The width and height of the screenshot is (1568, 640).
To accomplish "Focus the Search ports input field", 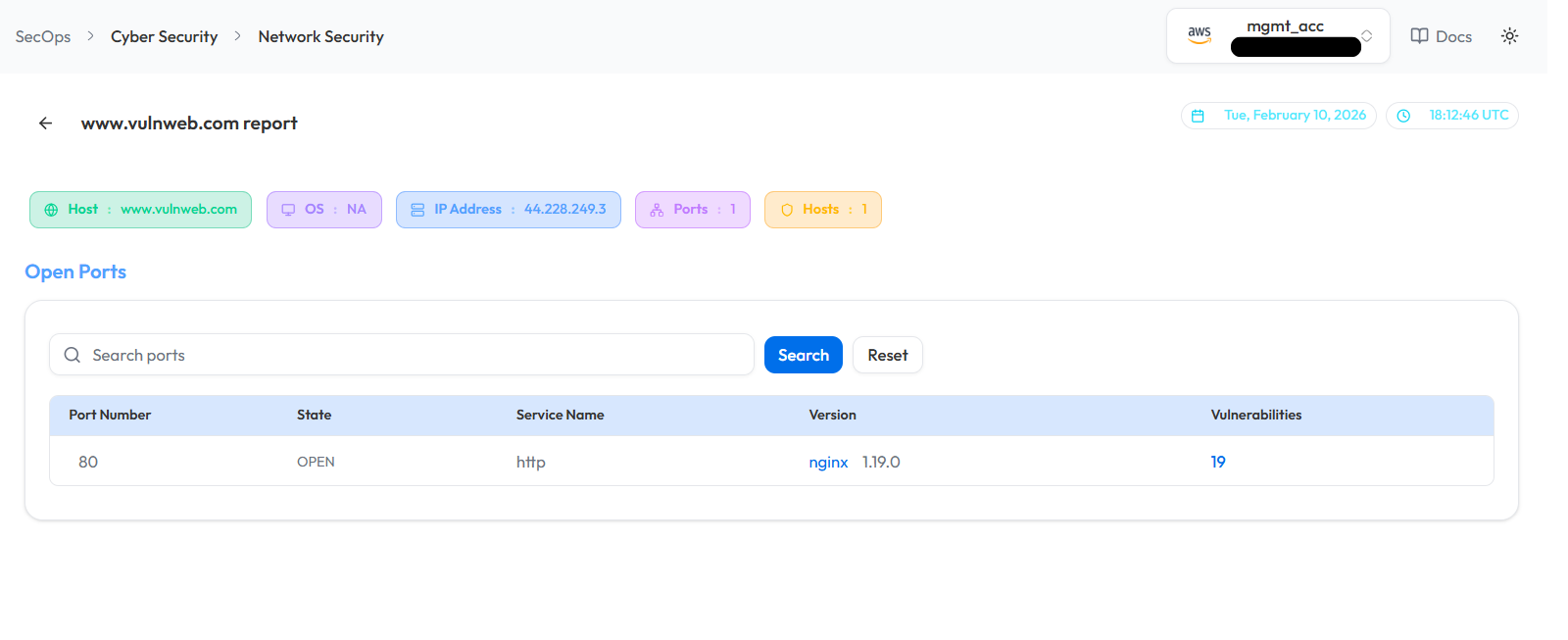I will click(x=412, y=355).
